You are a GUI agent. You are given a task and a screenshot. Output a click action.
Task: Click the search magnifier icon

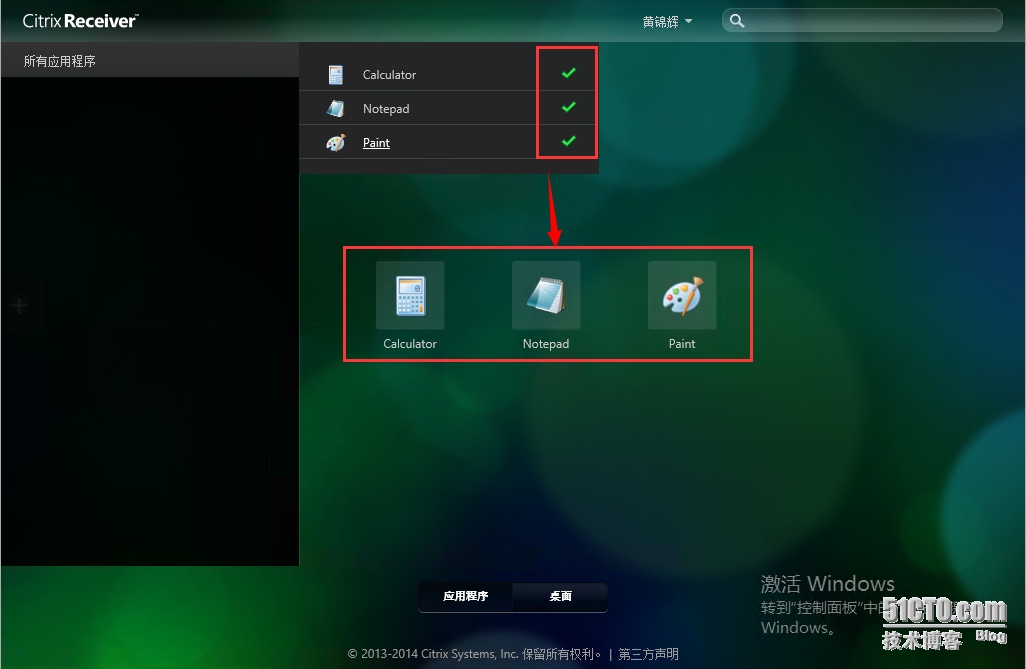click(x=737, y=21)
